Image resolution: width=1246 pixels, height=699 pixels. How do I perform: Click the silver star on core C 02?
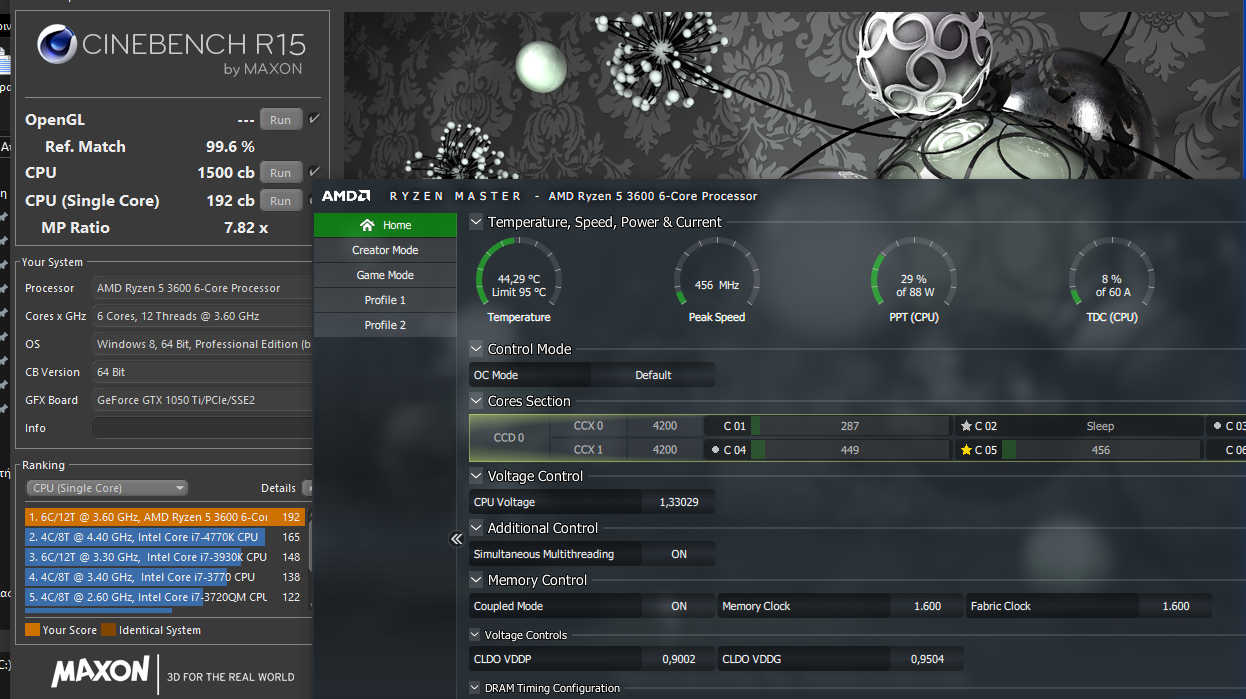[x=966, y=426]
